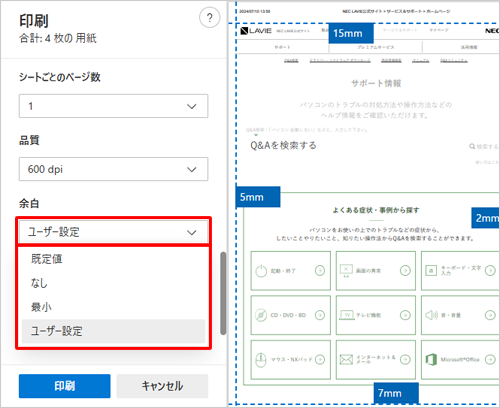Click the 7mm bottom margin field

tap(396, 393)
